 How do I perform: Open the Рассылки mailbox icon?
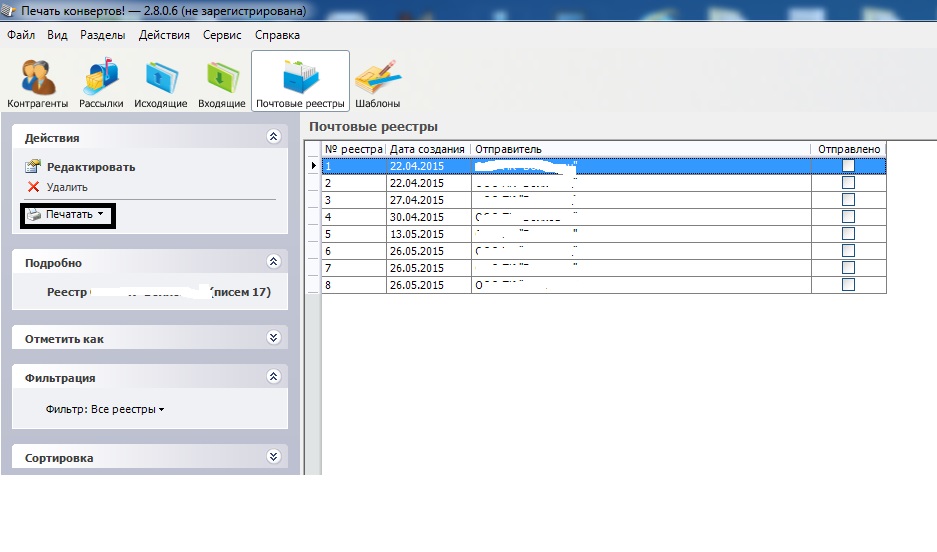click(101, 79)
